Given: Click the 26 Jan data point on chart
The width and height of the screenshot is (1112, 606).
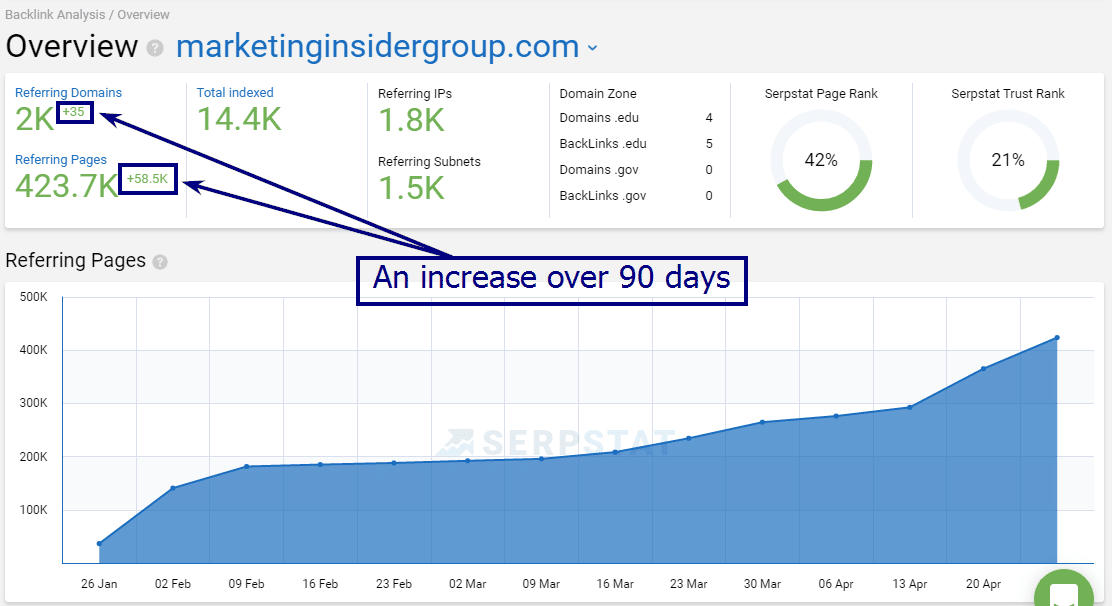Looking at the screenshot, I should [x=99, y=544].
